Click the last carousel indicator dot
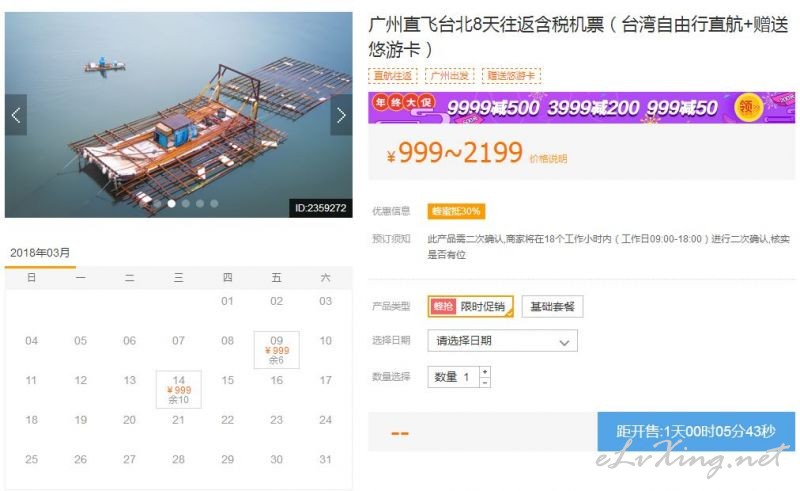 point(214,203)
